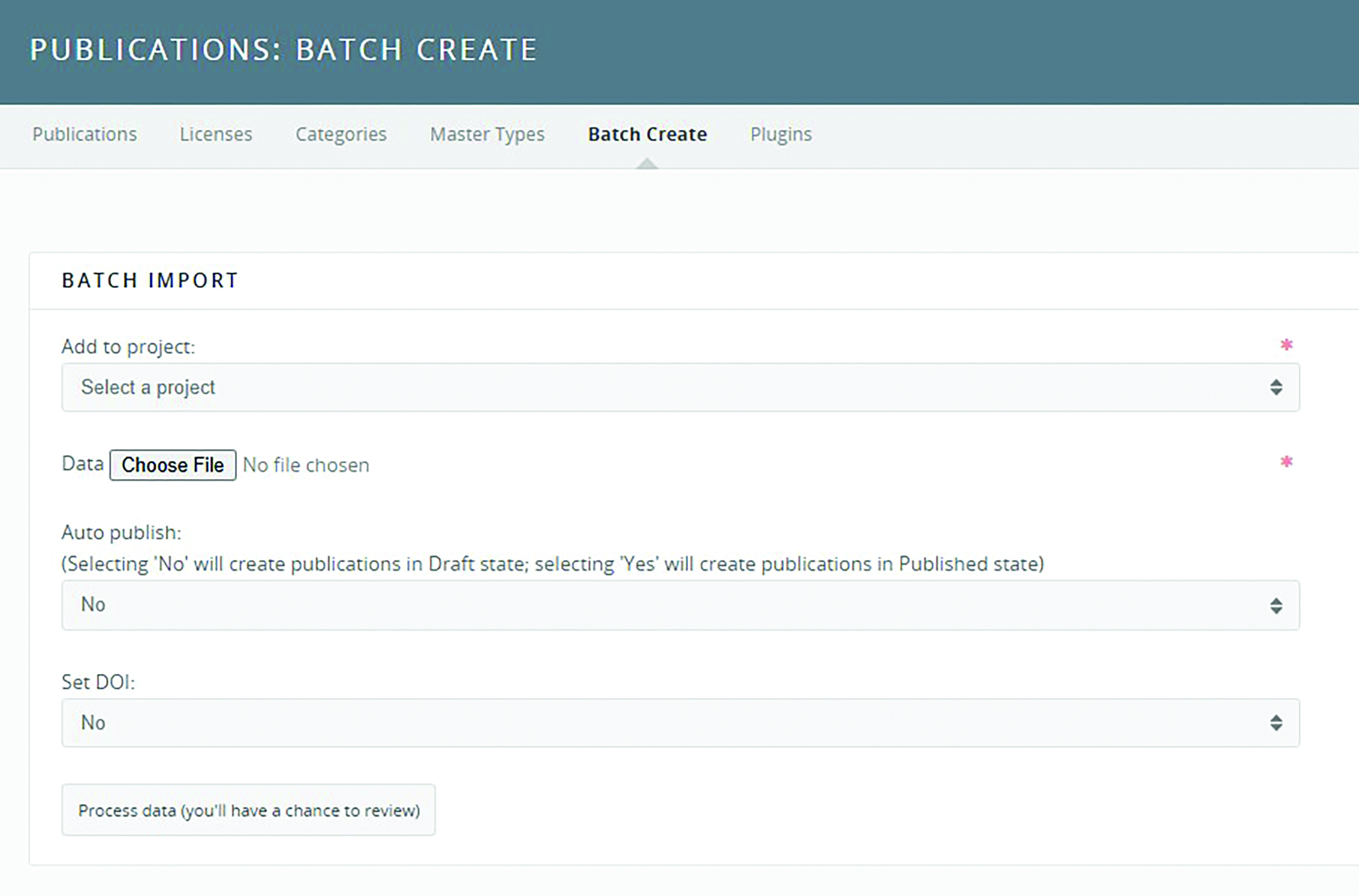Open the 'Select a project' dropdown

point(679,388)
